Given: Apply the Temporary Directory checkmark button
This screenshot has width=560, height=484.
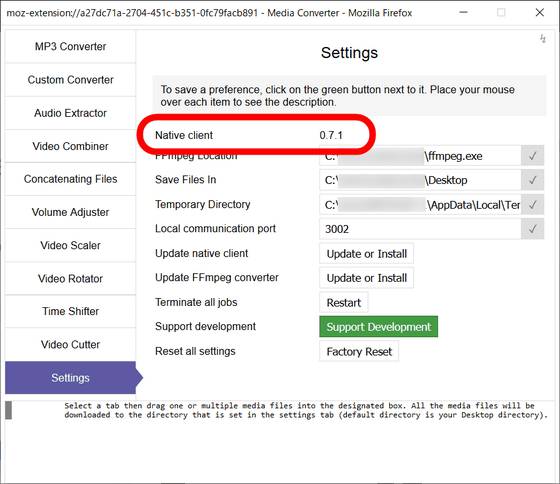Looking at the screenshot, I should 532,205.
